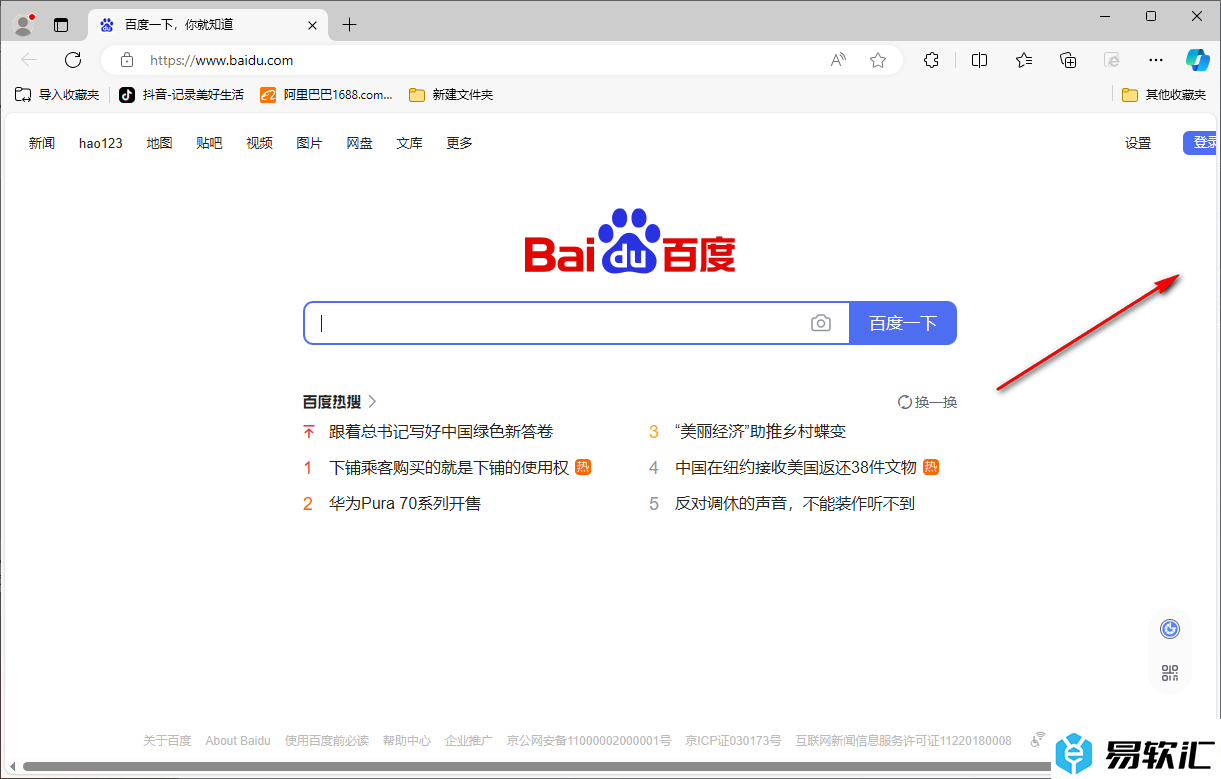Open 文库 in Baidu nav

[x=409, y=143]
